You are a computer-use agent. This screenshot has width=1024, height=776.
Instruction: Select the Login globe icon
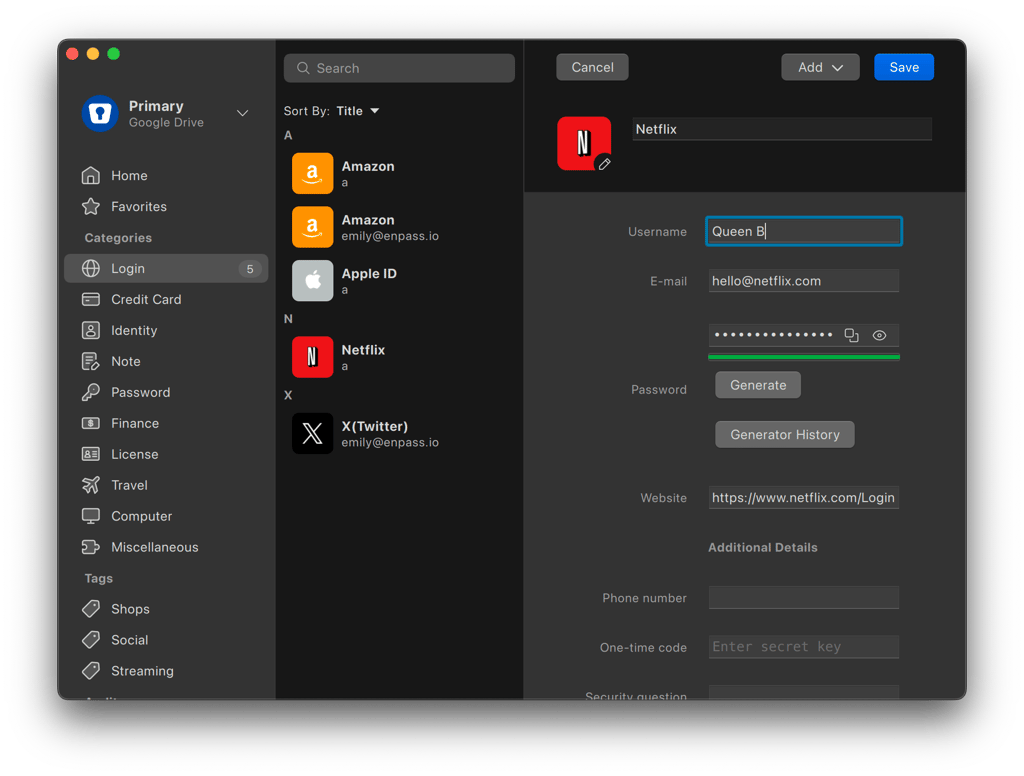[x=91, y=268]
